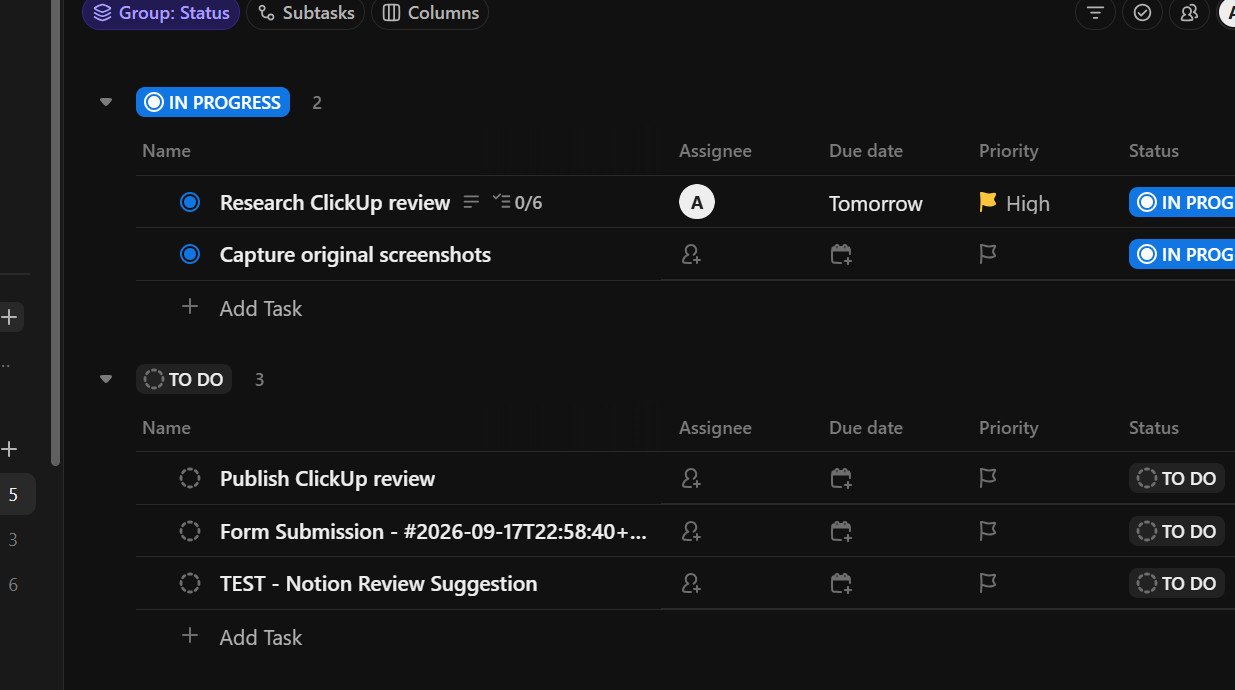
Task: Change status dropdown of Capture original screenshots
Action: (1181, 254)
